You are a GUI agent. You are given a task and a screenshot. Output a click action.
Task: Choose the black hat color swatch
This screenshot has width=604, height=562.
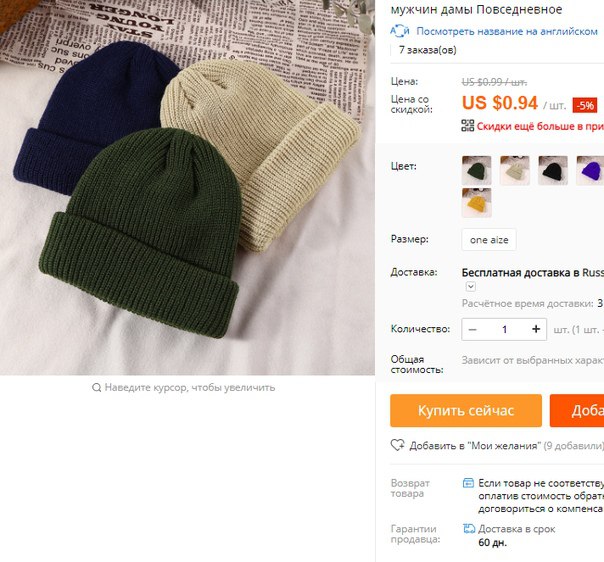(553, 170)
